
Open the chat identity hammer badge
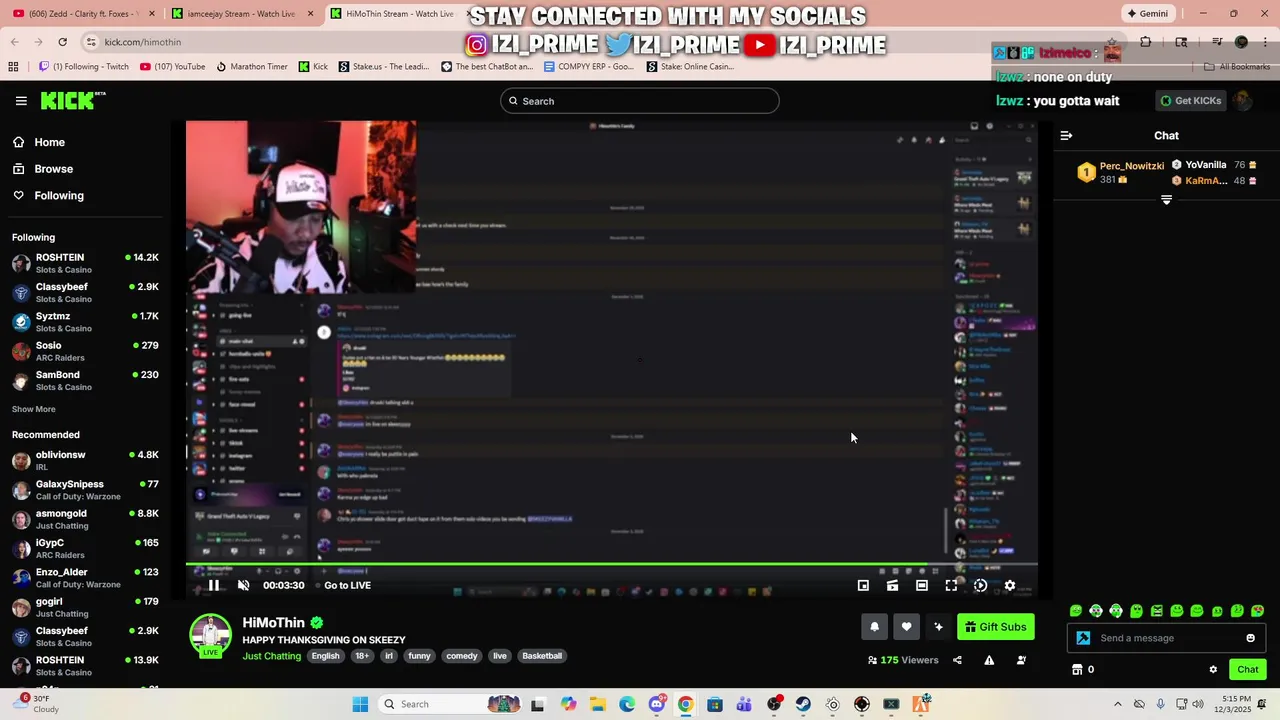(x=1083, y=638)
